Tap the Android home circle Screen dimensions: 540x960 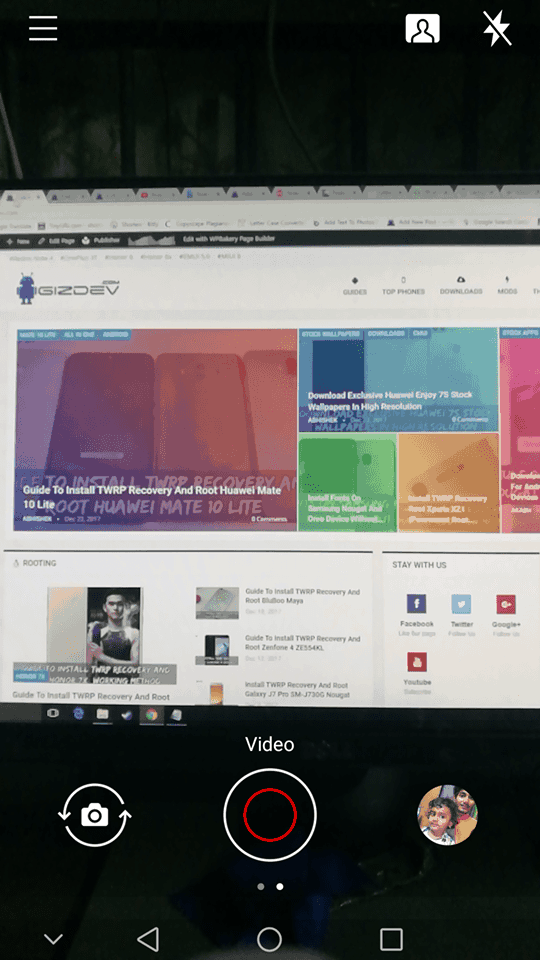click(269, 939)
